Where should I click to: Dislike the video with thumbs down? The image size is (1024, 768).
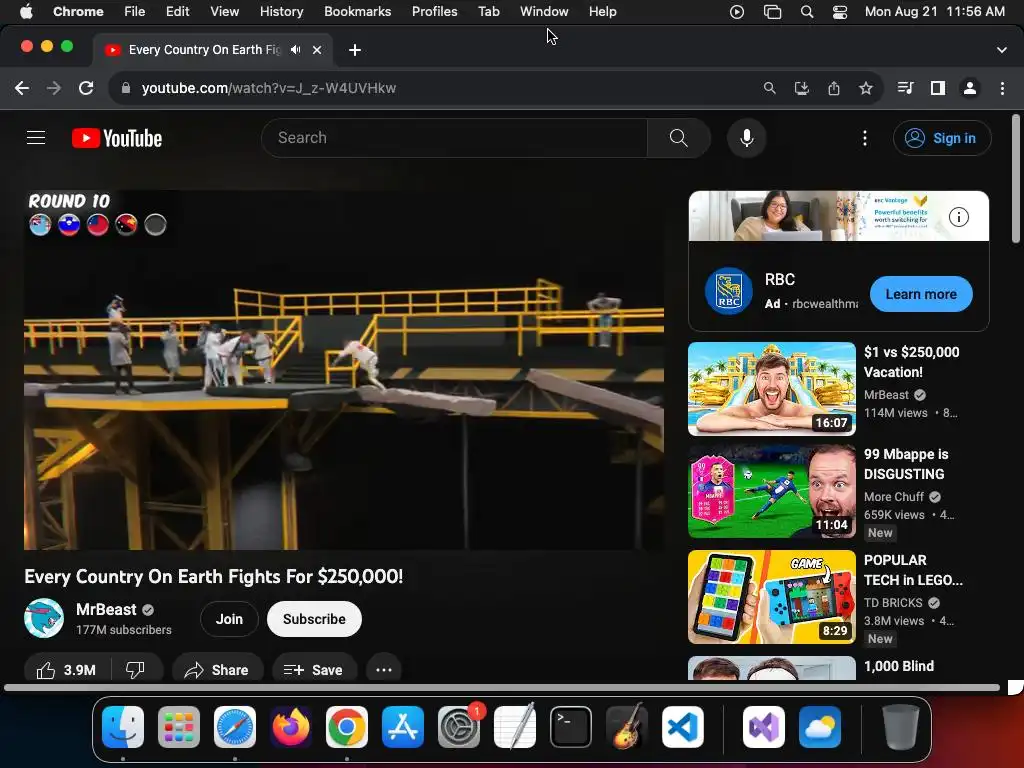click(135, 670)
